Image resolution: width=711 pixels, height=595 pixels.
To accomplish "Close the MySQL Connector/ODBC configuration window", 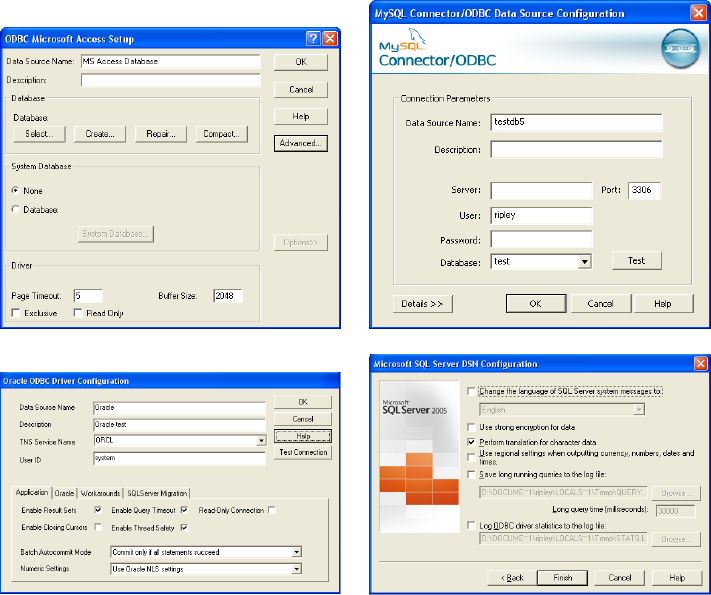I will pyautogui.click(x=698, y=13).
